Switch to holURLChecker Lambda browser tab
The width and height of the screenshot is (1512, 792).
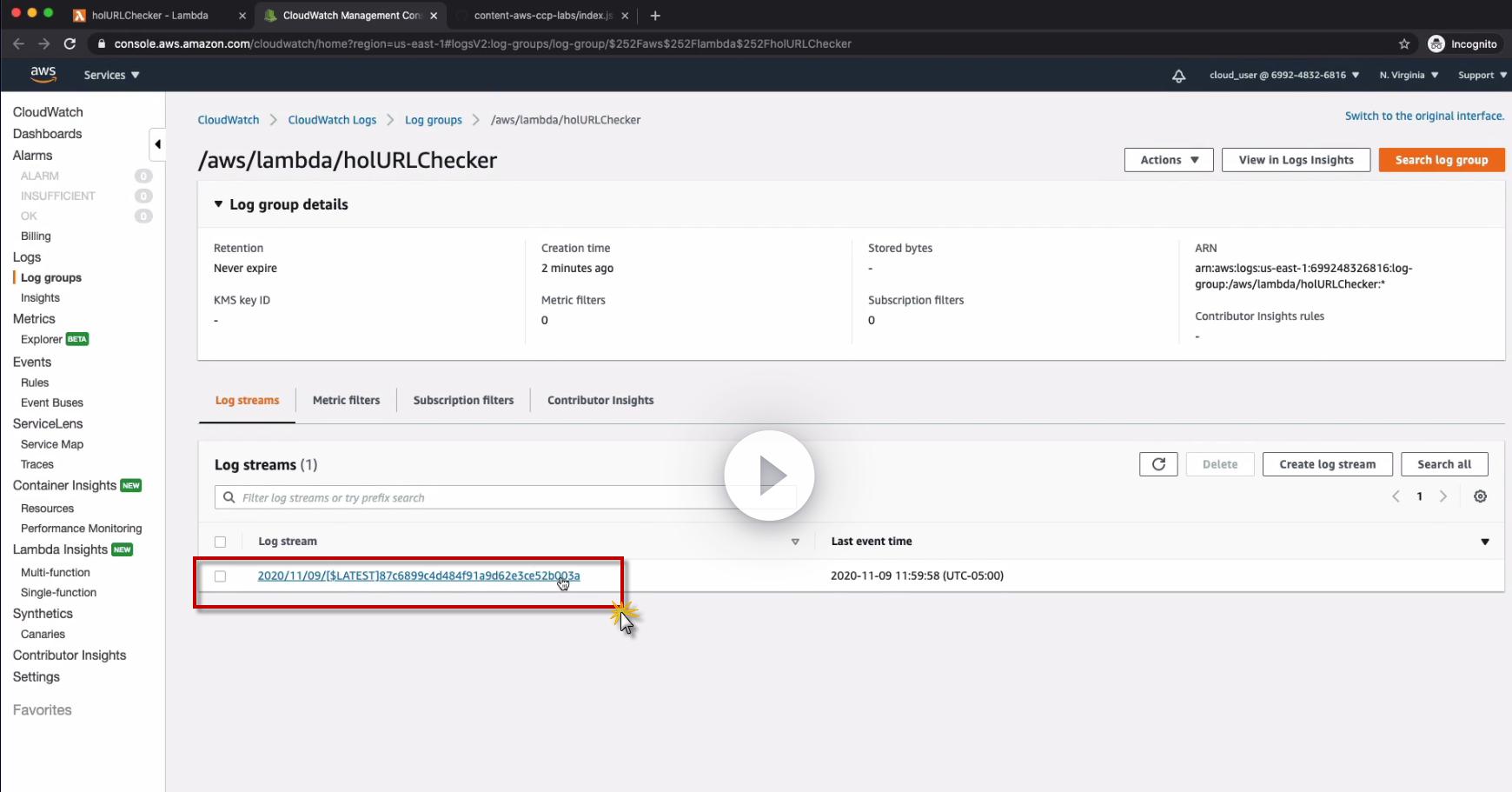pos(161,16)
